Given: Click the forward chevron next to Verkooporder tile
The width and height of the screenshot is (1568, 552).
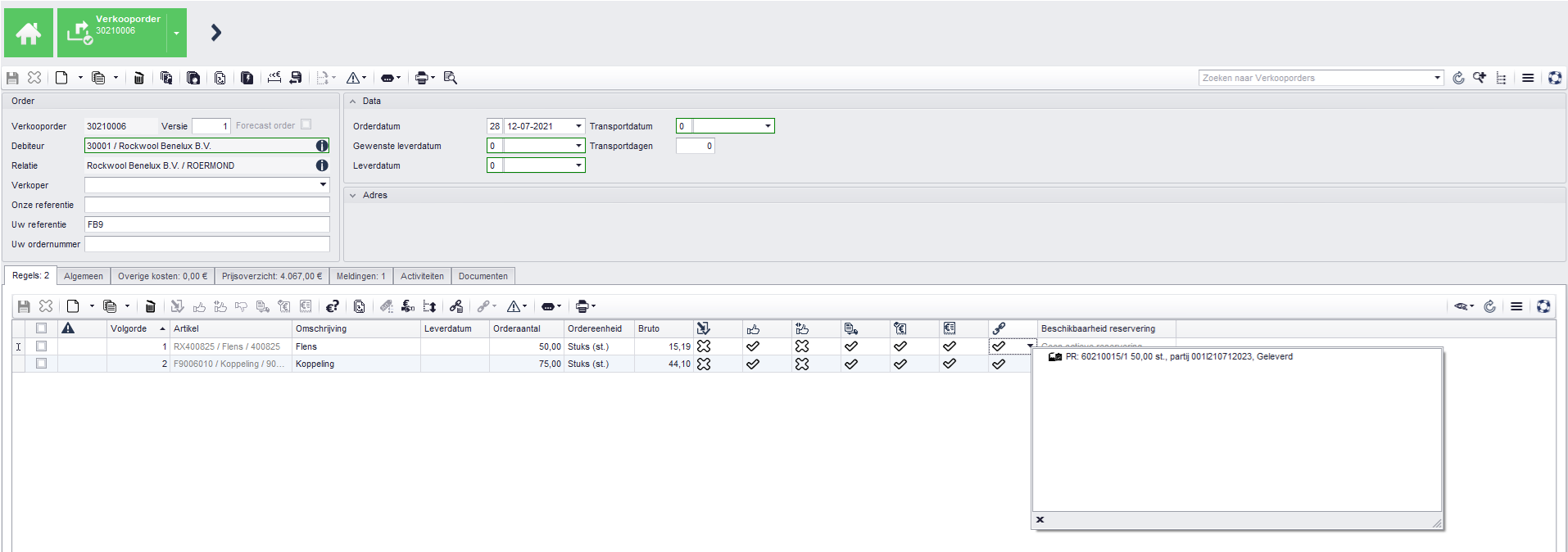Looking at the screenshot, I should click(x=216, y=33).
